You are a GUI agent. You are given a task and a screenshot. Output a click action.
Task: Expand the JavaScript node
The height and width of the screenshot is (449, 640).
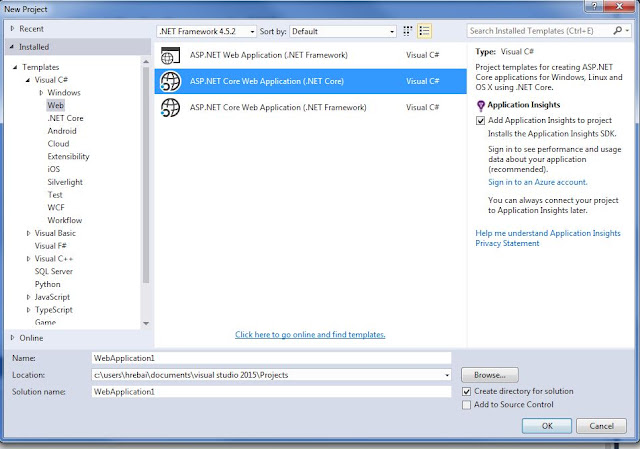coord(28,297)
